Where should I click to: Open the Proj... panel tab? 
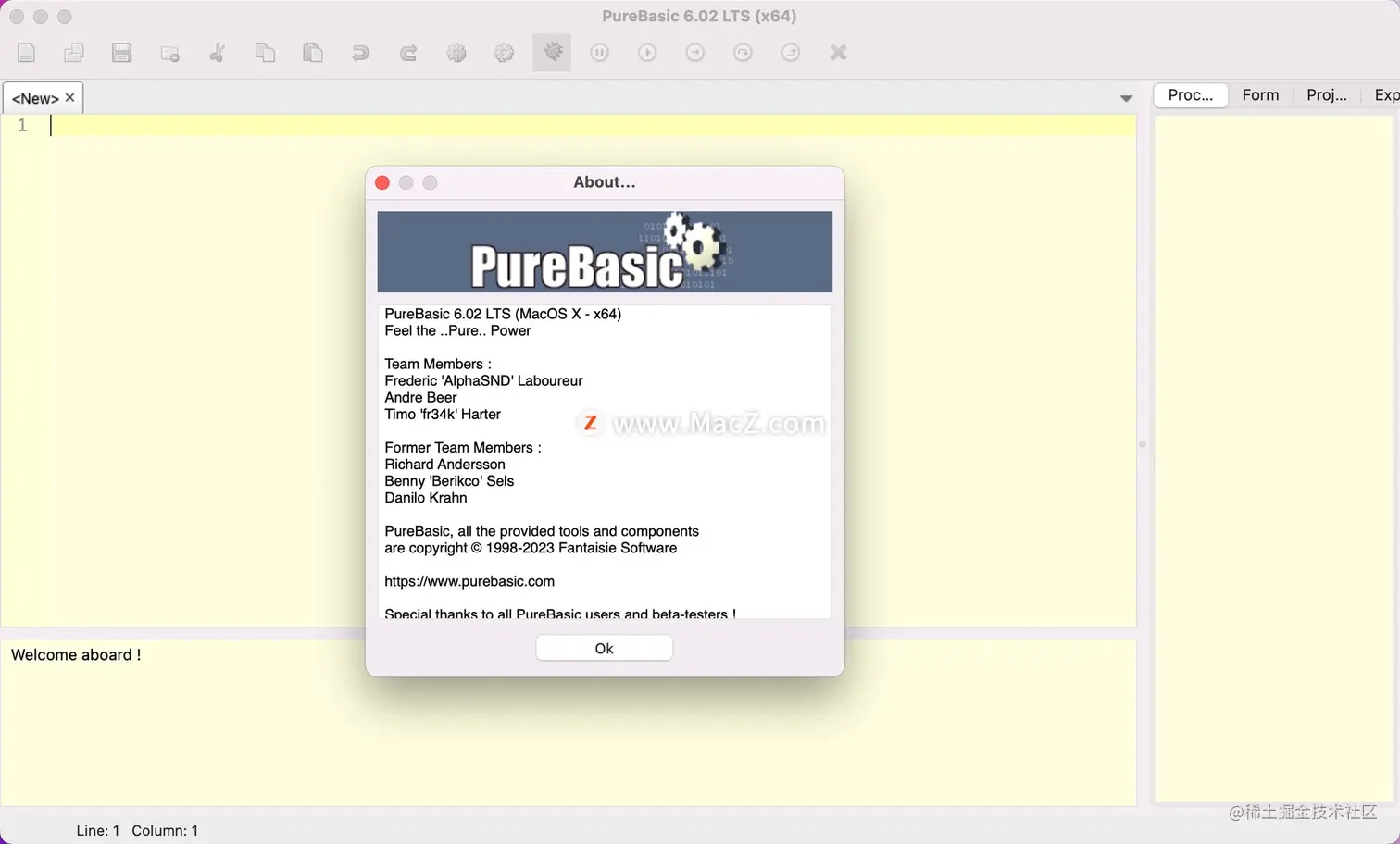coord(1327,95)
